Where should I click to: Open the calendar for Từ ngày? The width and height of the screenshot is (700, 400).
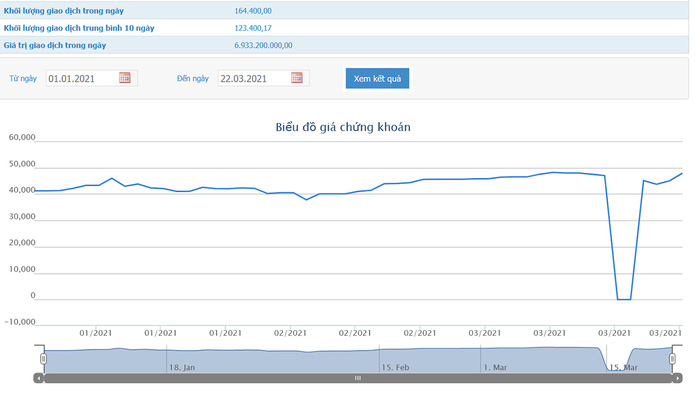click(125, 78)
